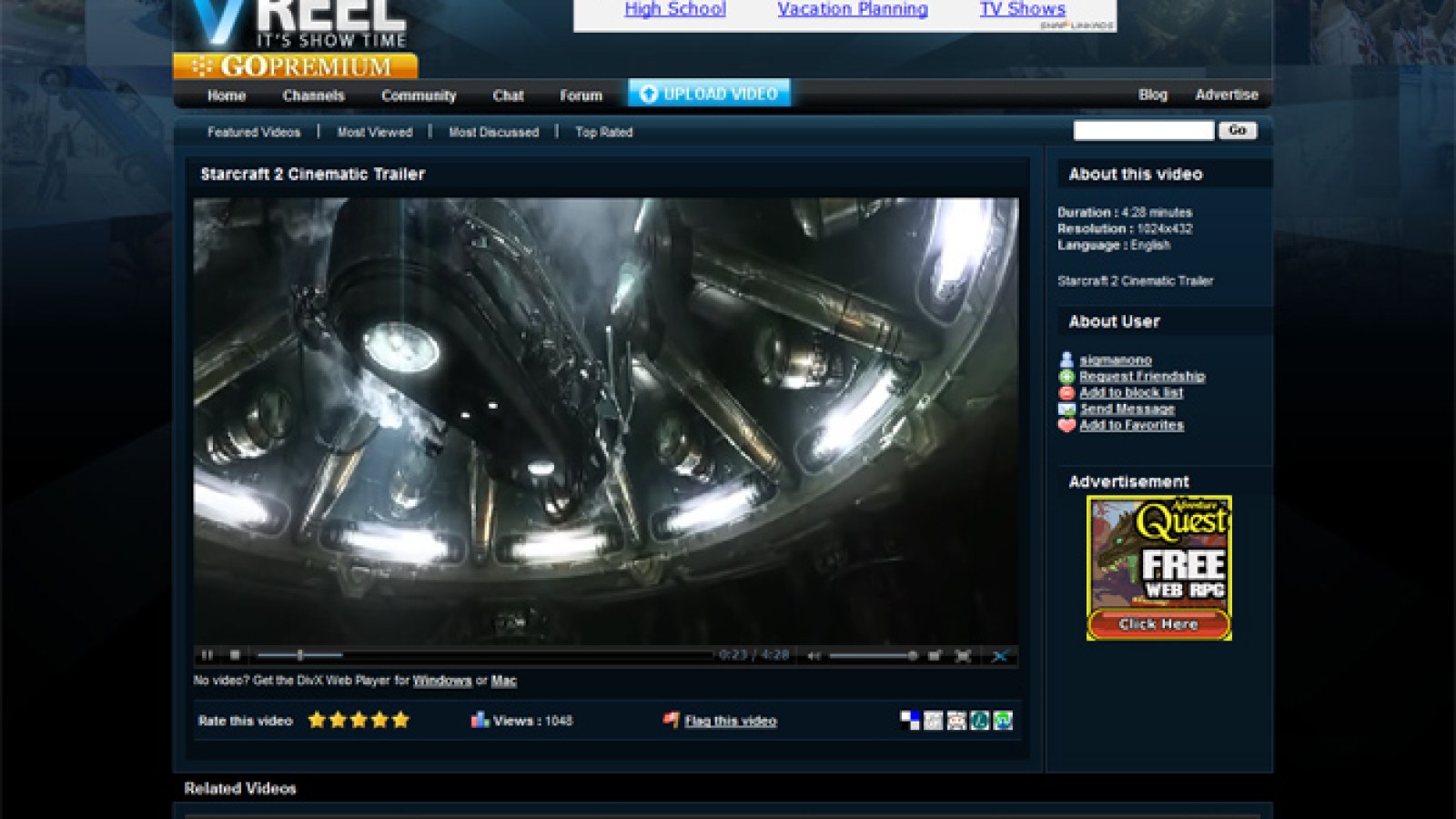1456x819 pixels.
Task: Click the red block-list icon
Action: click(1065, 392)
